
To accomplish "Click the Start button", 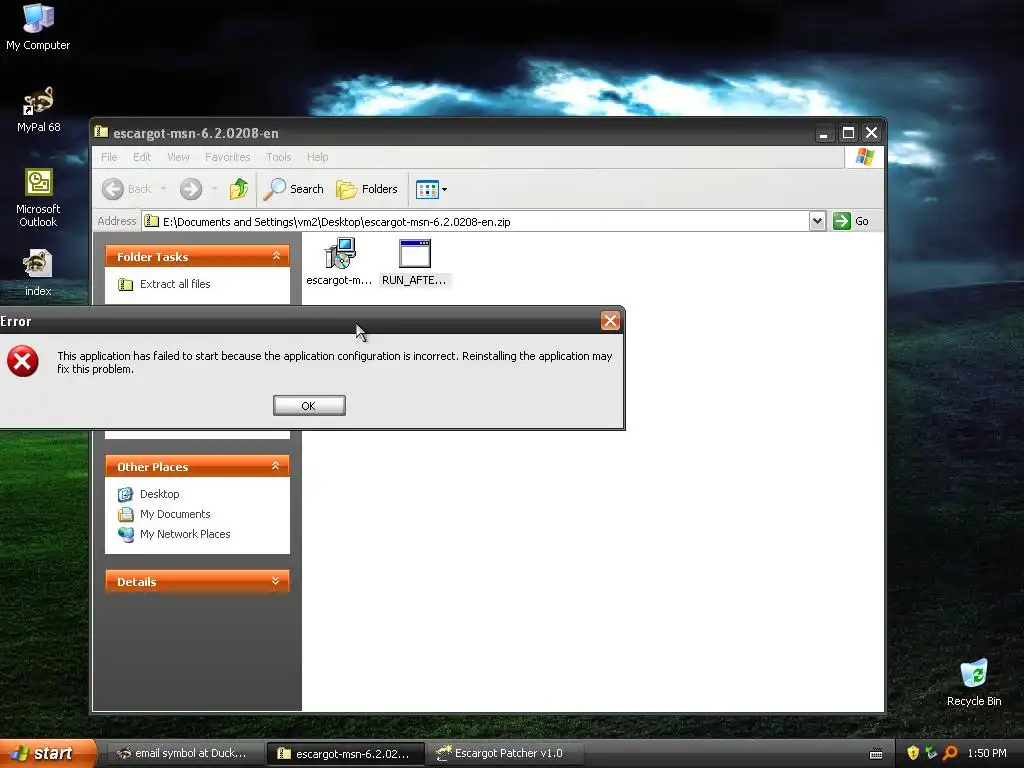I will pos(47,754).
